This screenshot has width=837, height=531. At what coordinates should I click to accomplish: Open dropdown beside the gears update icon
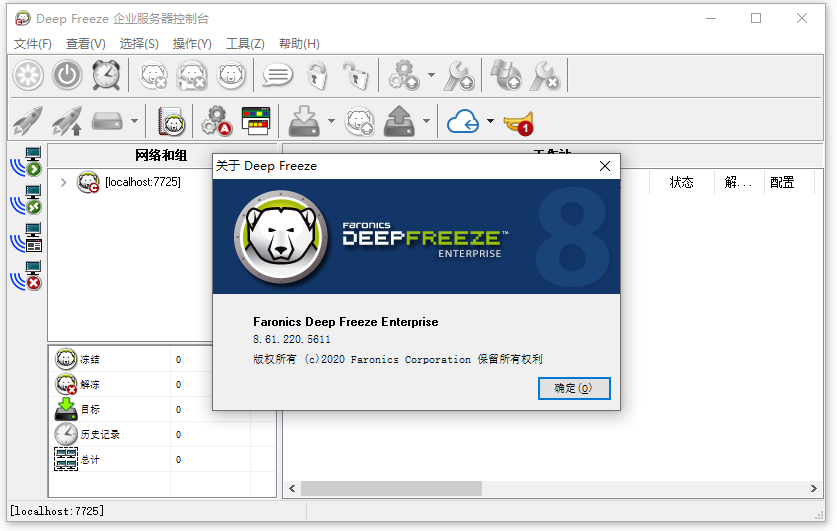pos(431,75)
